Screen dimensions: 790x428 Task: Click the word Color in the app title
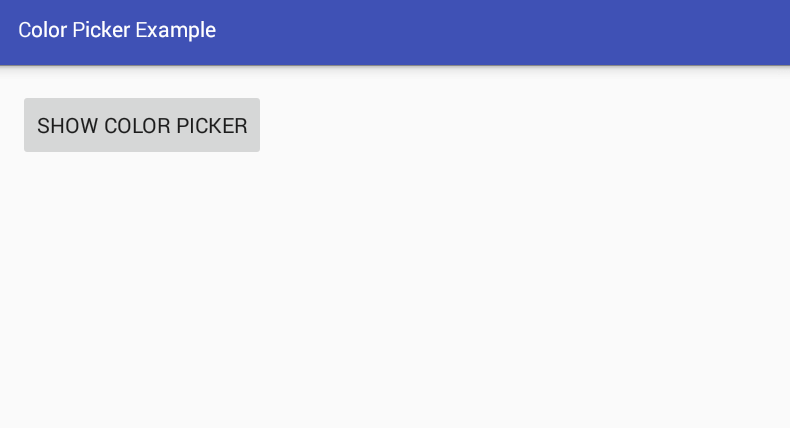tap(42, 30)
